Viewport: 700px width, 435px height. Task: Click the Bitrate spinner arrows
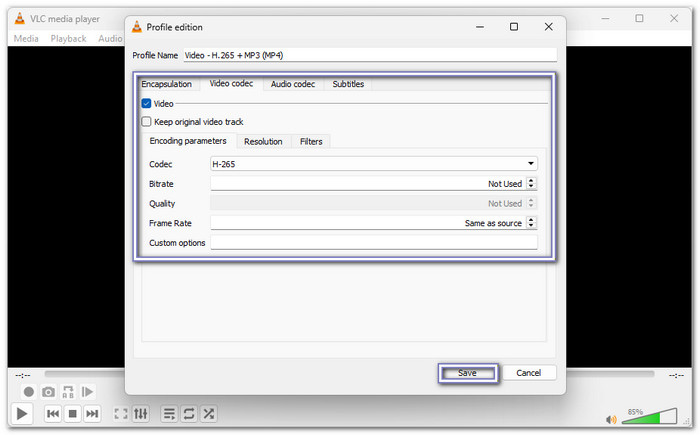531,184
